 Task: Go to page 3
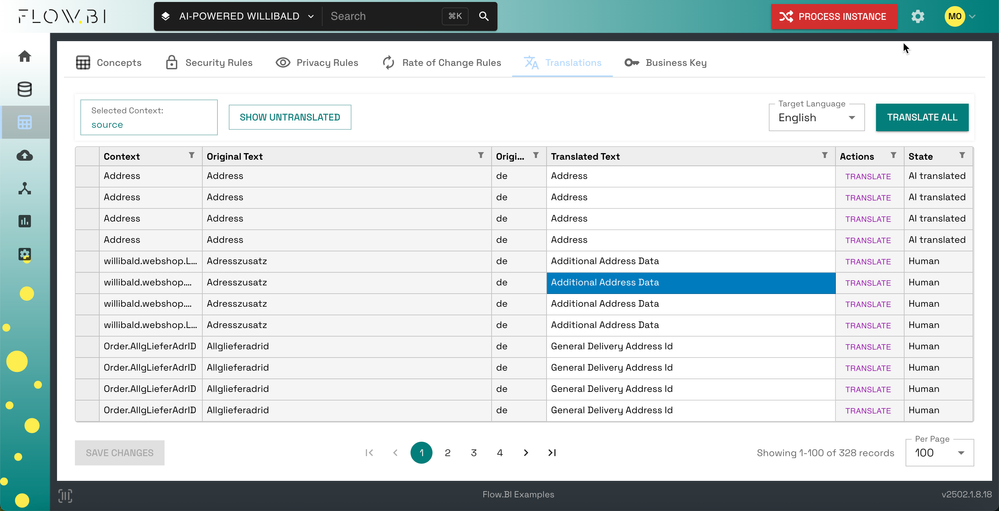click(474, 452)
